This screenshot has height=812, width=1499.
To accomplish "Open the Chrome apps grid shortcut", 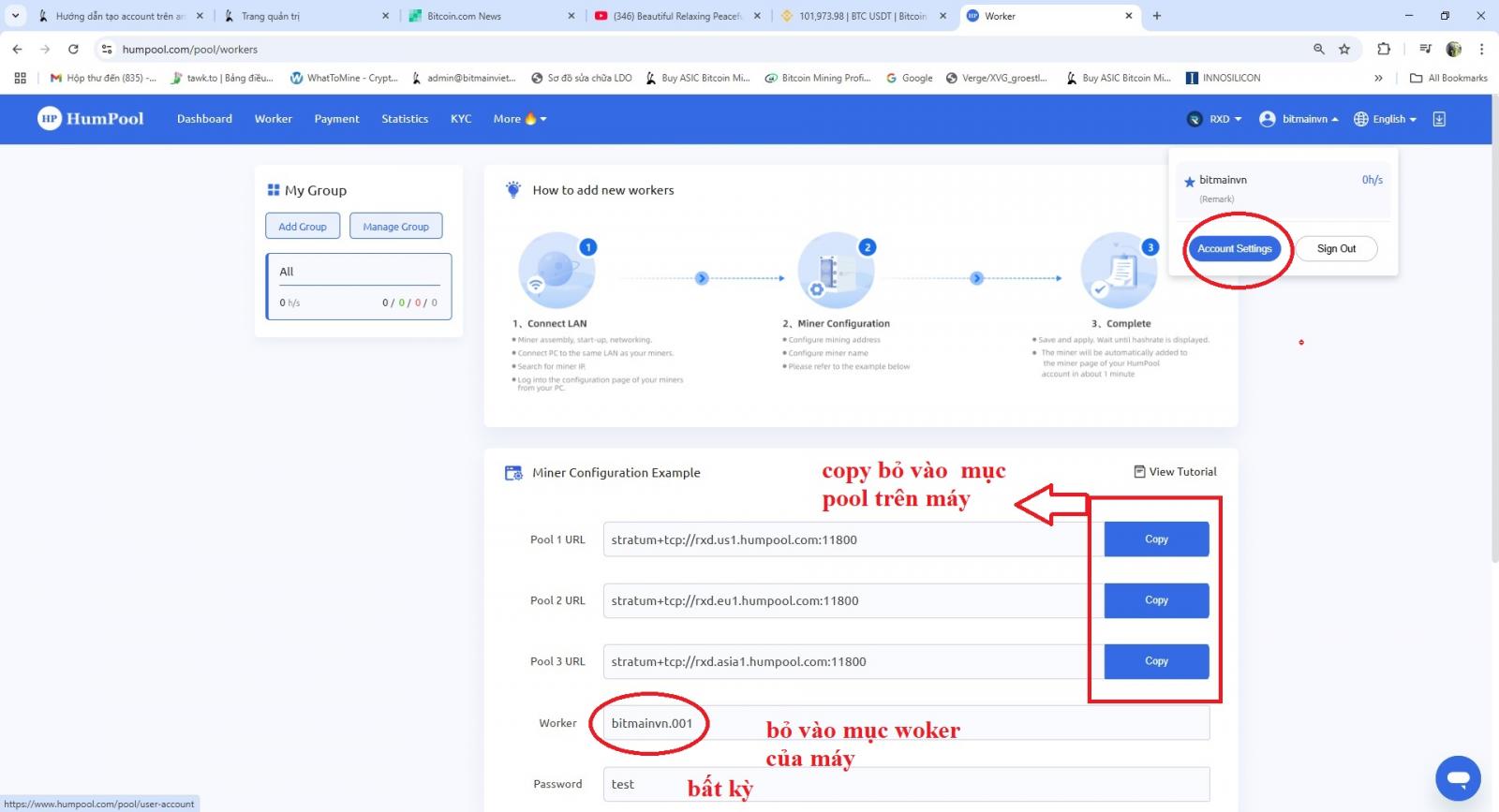I will pyautogui.click(x=20, y=78).
